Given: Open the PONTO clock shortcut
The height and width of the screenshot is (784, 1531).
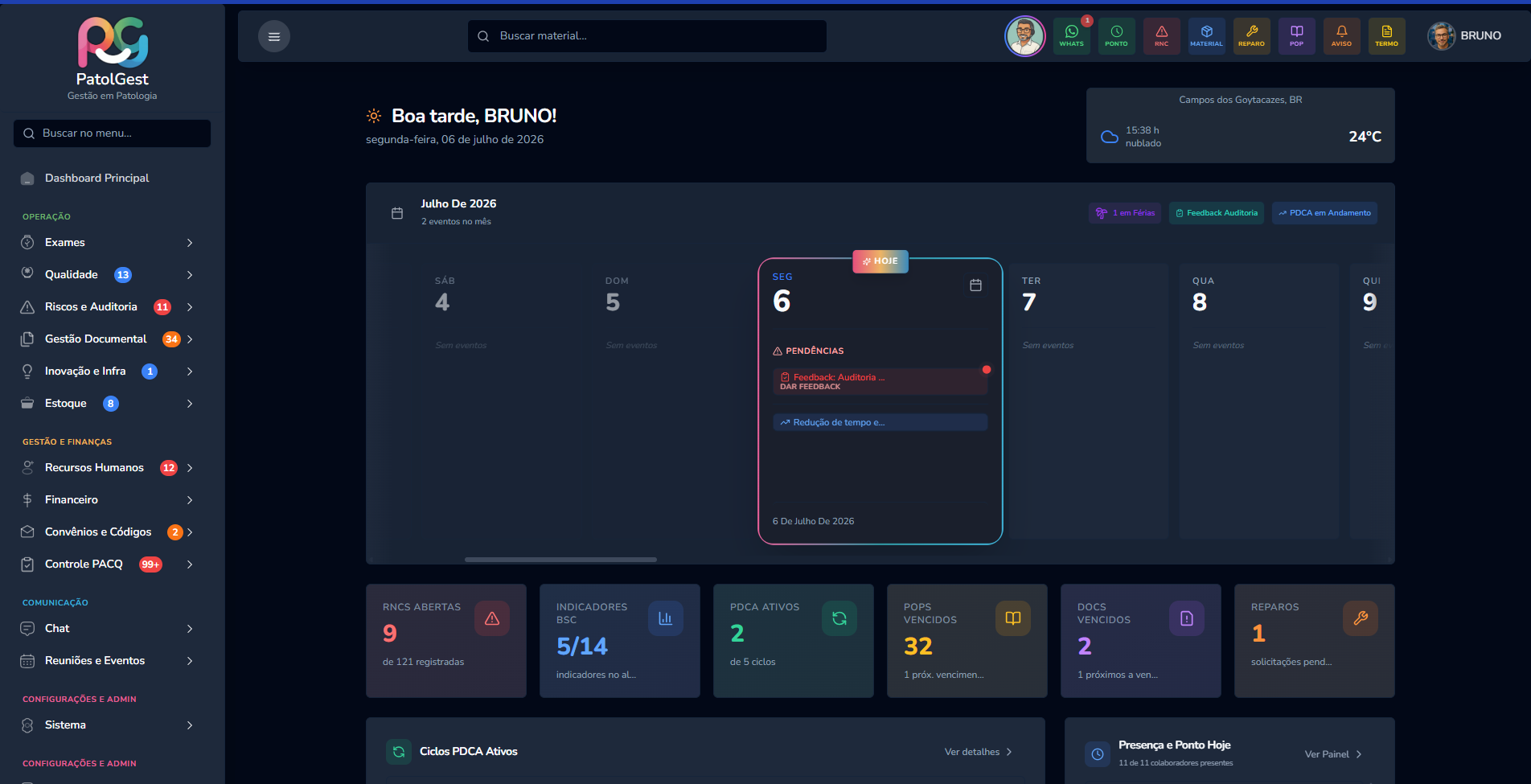Looking at the screenshot, I should [1116, 36].
